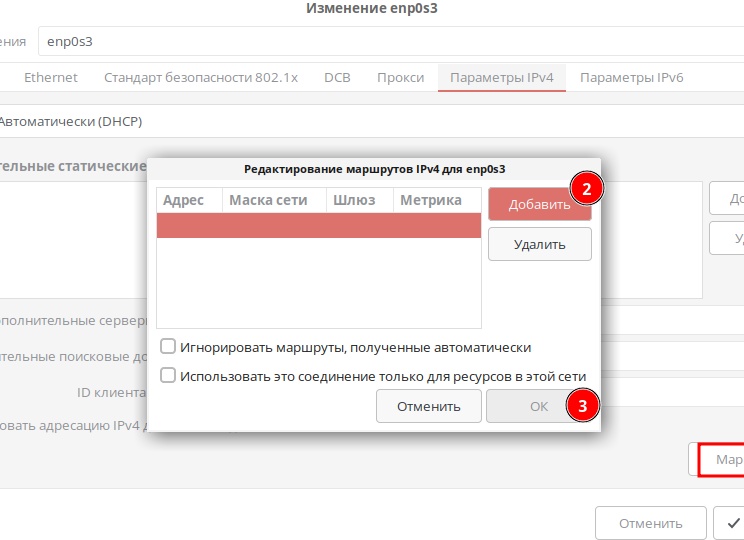
Task: Click Отменить in the enp0s3 editing window
Action: point(651,523)
